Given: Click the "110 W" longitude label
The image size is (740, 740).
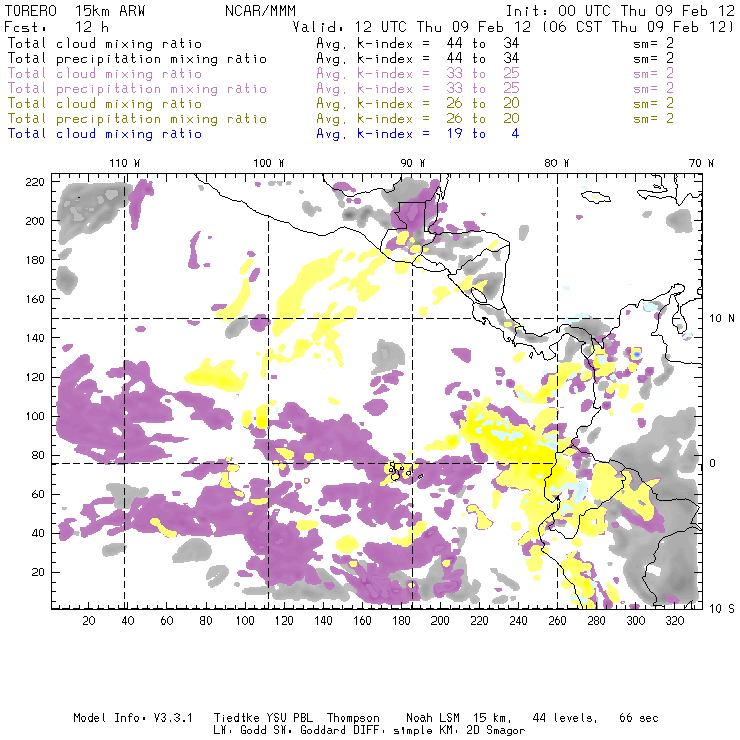Looking at the screenshot, I should pyautogui.click(x=125, y=163).
